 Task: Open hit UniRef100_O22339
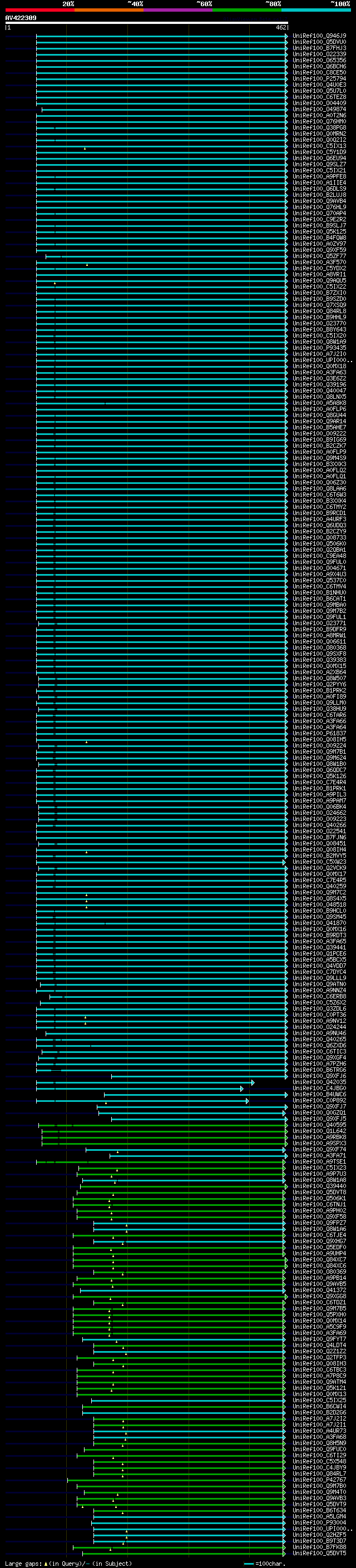319,54
